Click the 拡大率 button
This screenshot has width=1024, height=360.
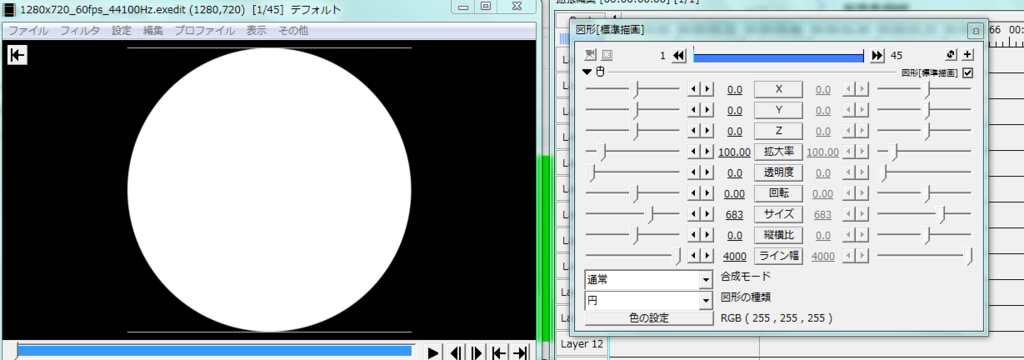778,152
